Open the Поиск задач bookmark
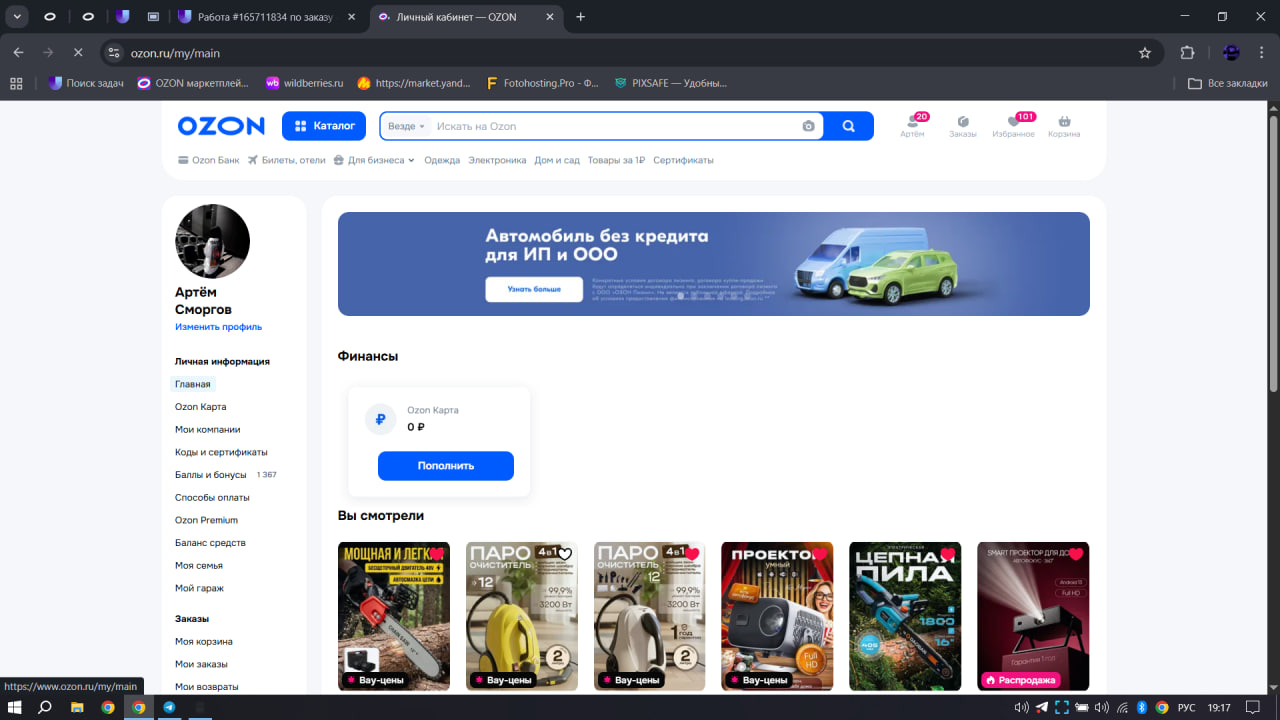Screen dimensions: 1280x720 (x=86, y=83)
